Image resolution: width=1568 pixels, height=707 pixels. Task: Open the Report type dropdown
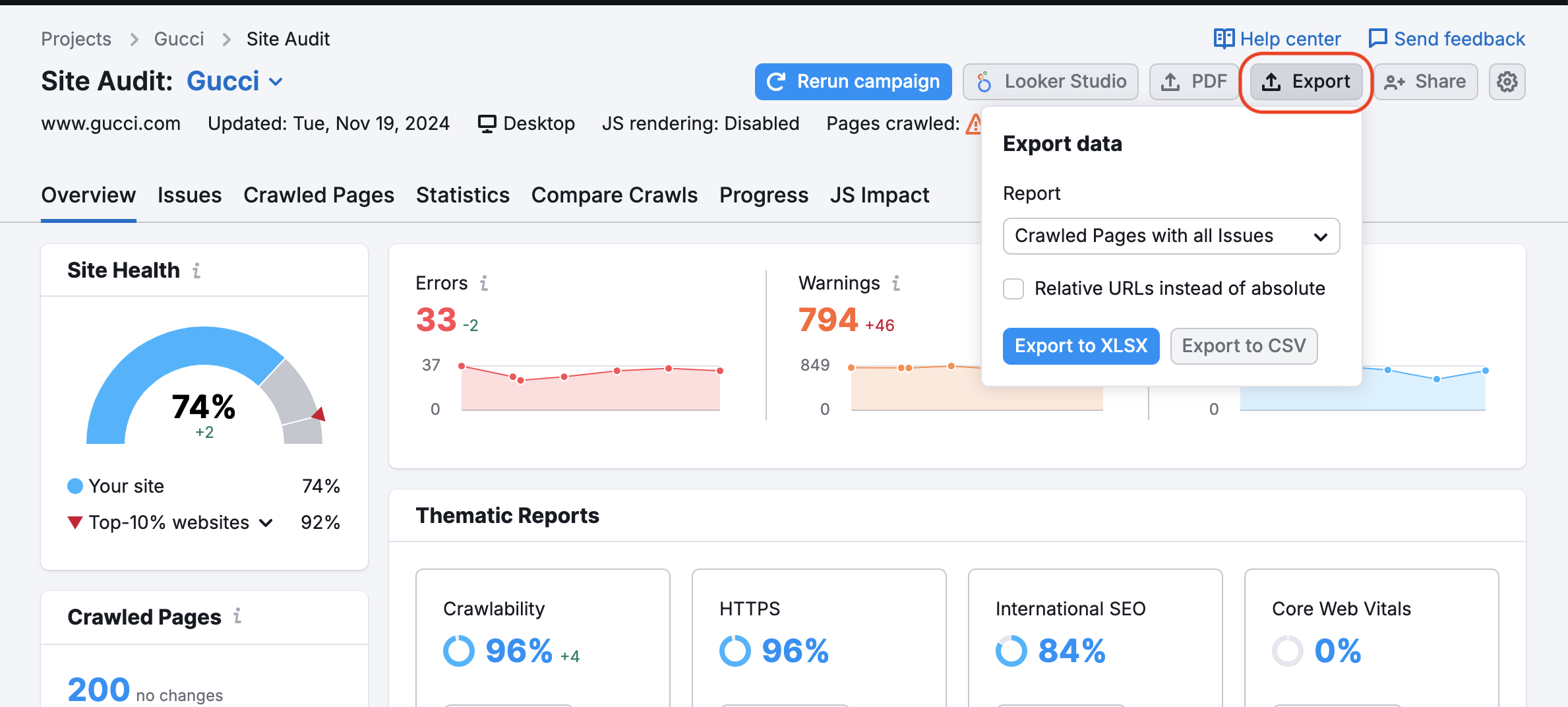[x=1171, y=236]
